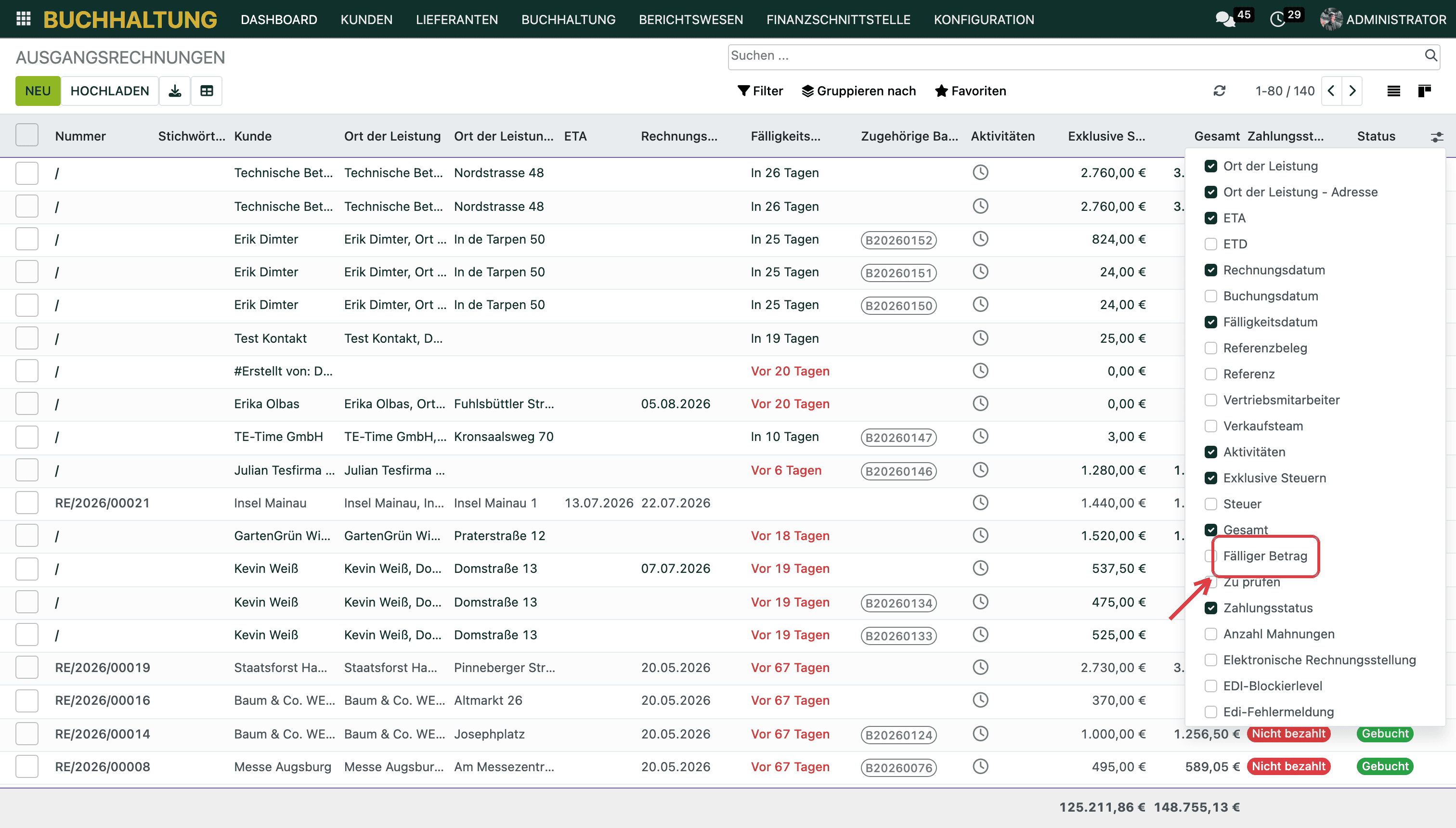Sort by the Nummer column header

pyautogui.click(x=80, y=136)
